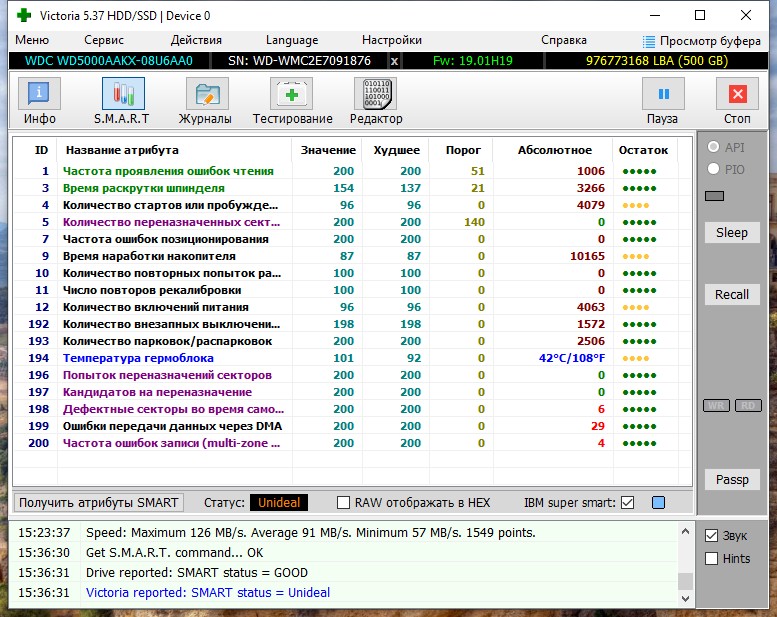Click Получить атрибуты SMART button
The height and width of the screenshot is (617, 777).
(x=98, y=503)
